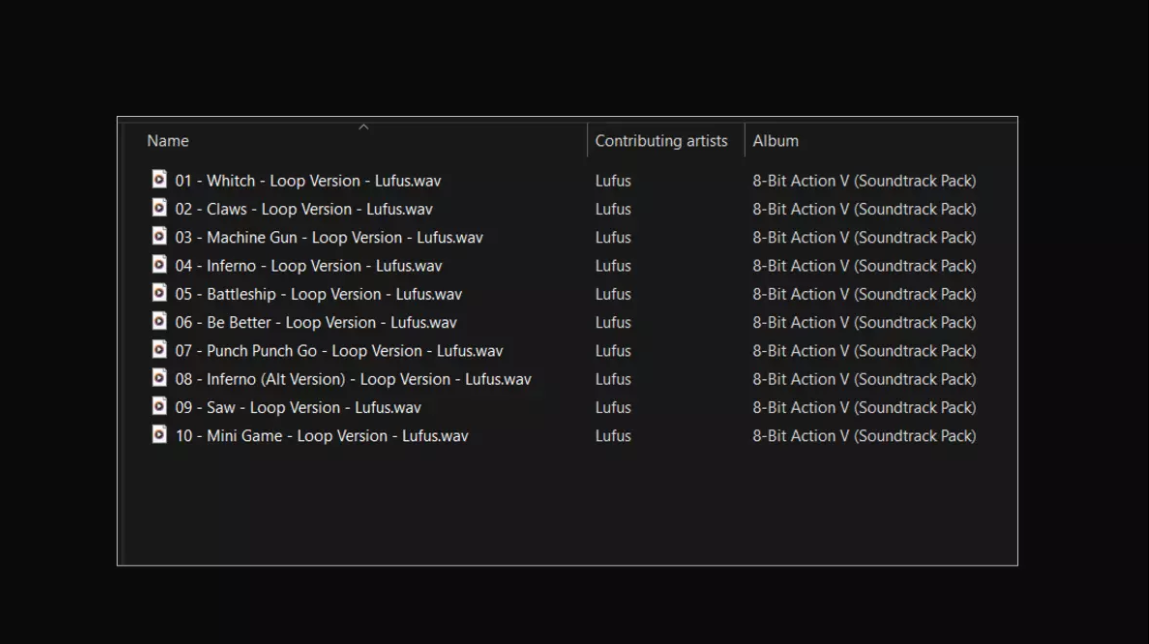1149x644 pixels.
Task: Click the album cell in the 01 - Whitch row
Action: click(864, 181)
